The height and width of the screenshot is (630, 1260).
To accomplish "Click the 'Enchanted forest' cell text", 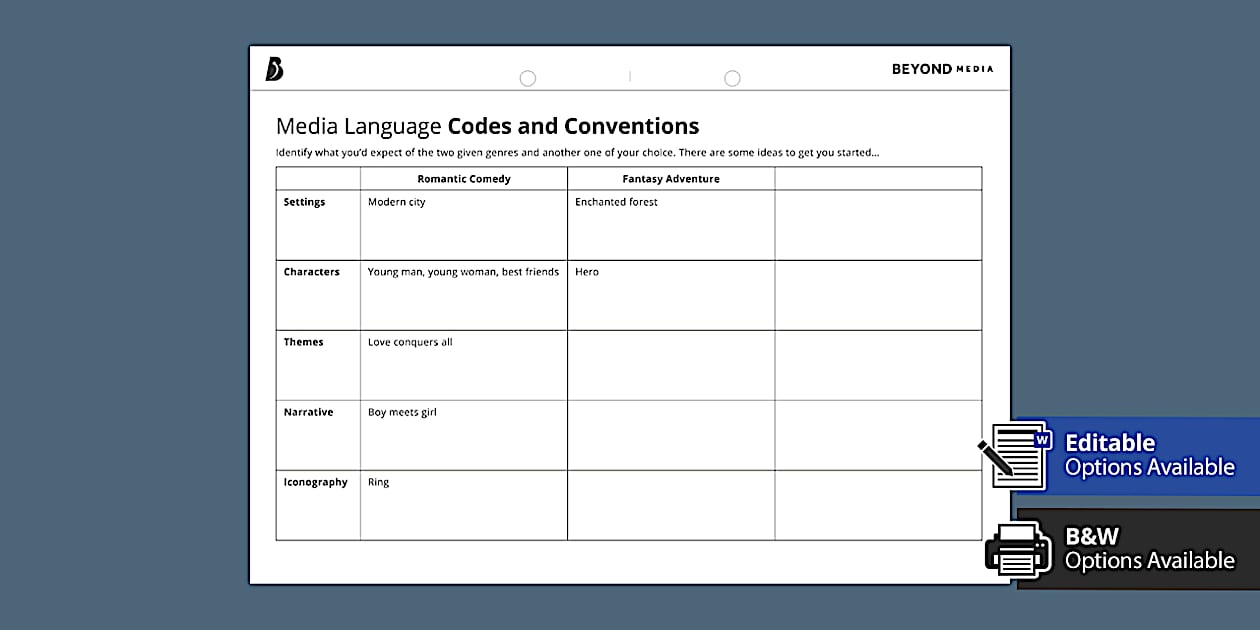I will [x=616, y=202].
